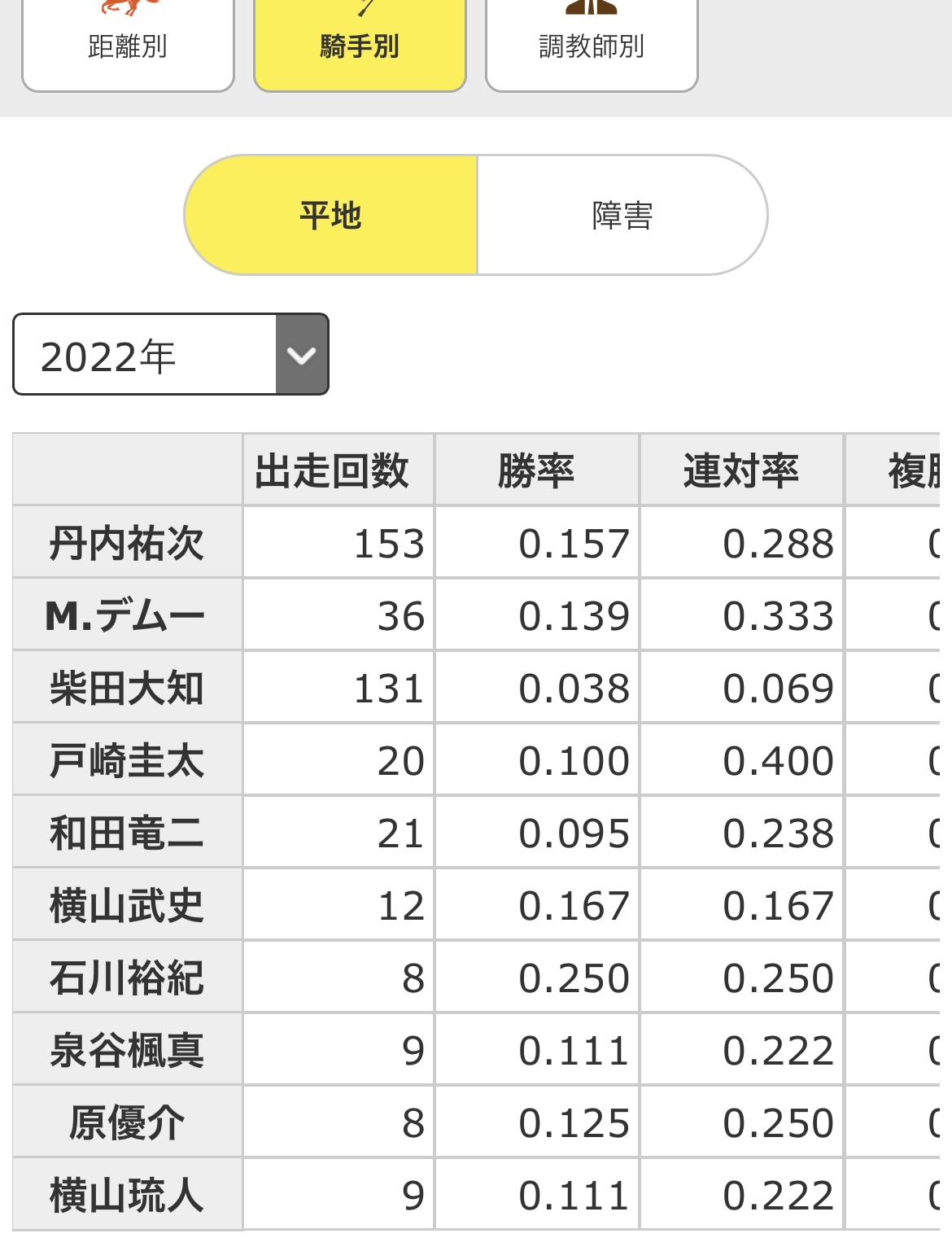Select jockey 丹内祐次 row header

[x=127, y=543]
